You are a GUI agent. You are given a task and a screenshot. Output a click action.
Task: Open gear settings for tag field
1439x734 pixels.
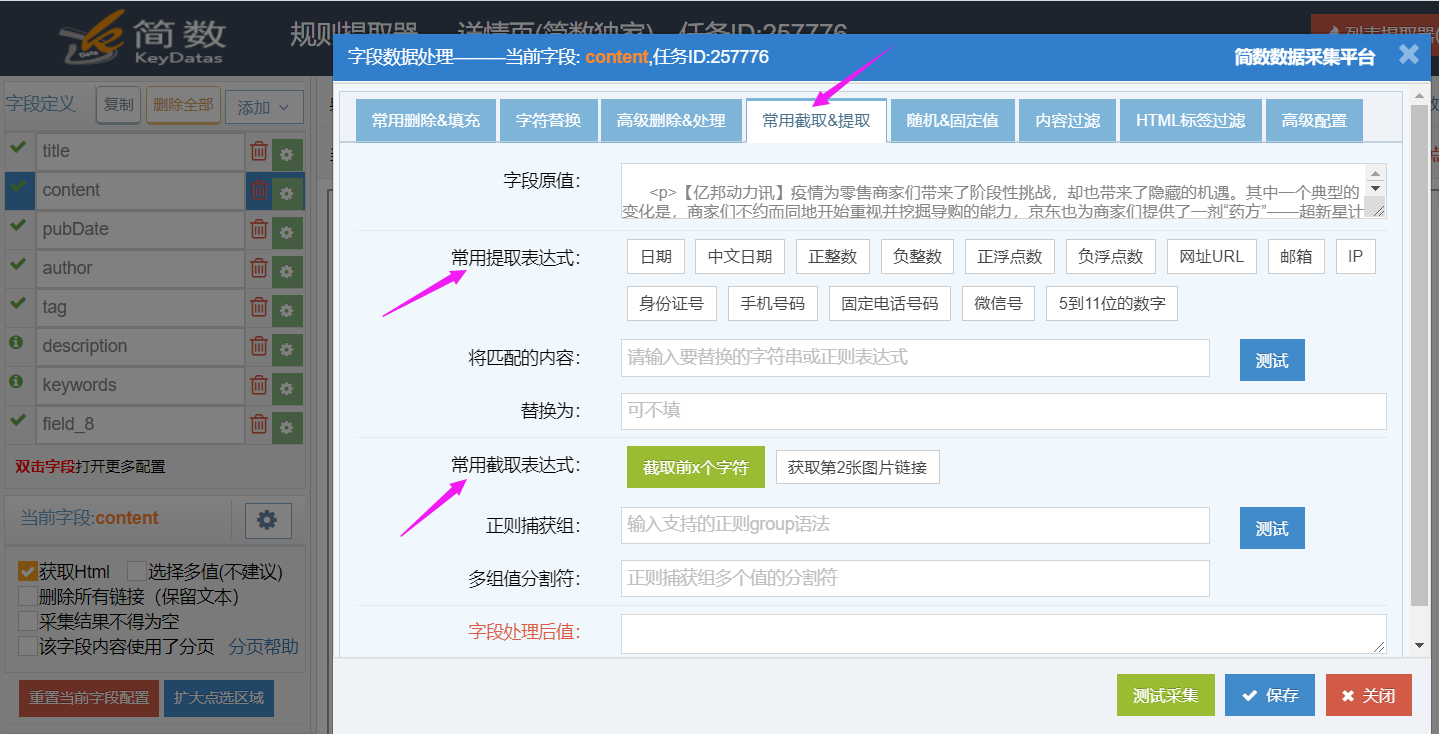click(x=287, y=310)
